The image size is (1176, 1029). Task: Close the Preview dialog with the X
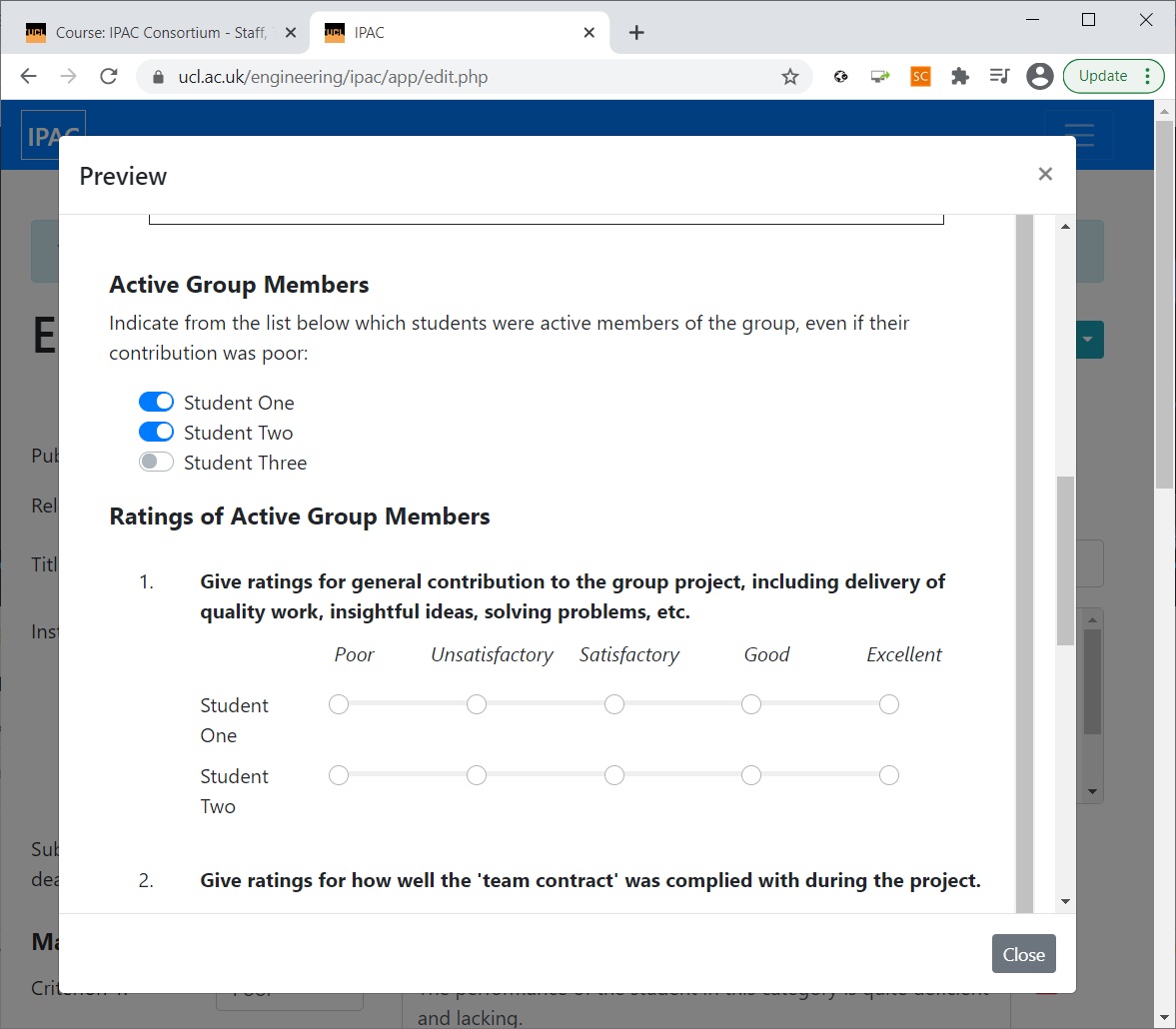(1045, 174)
